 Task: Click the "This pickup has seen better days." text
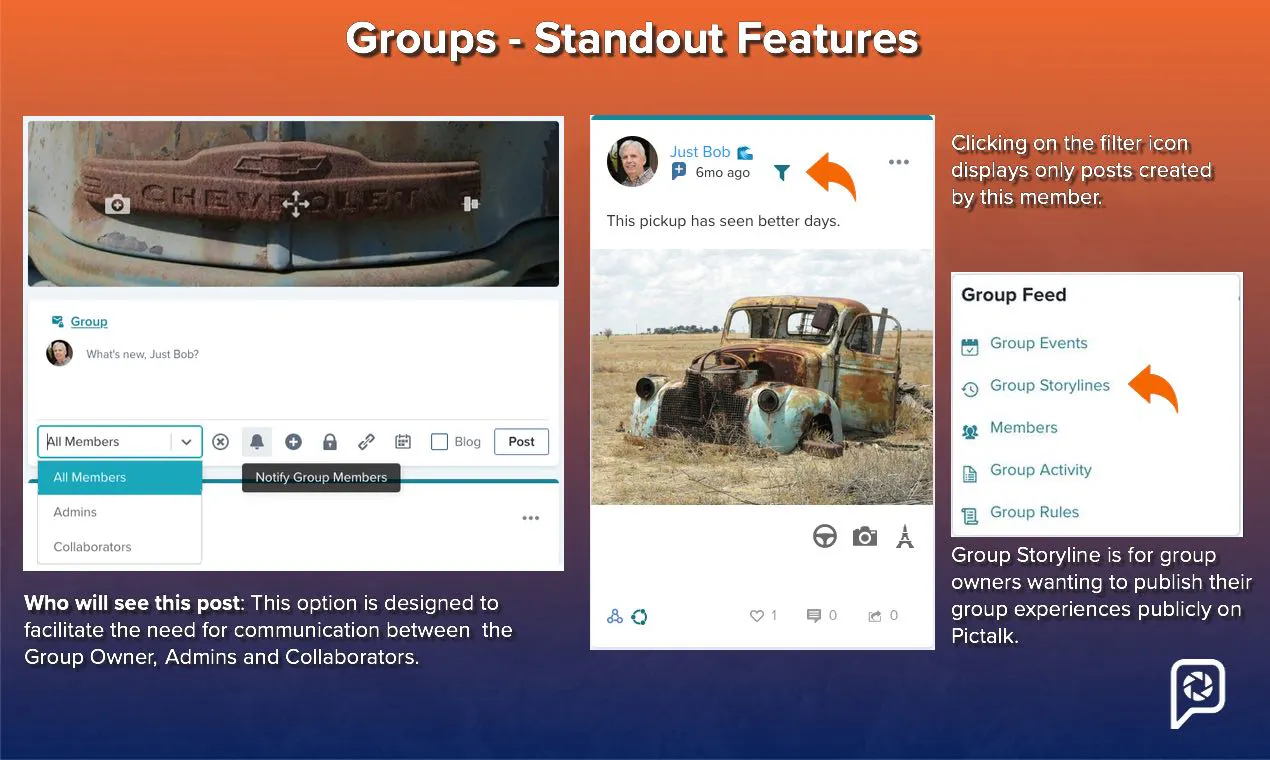pyautogui.click(x=723, y=221)
